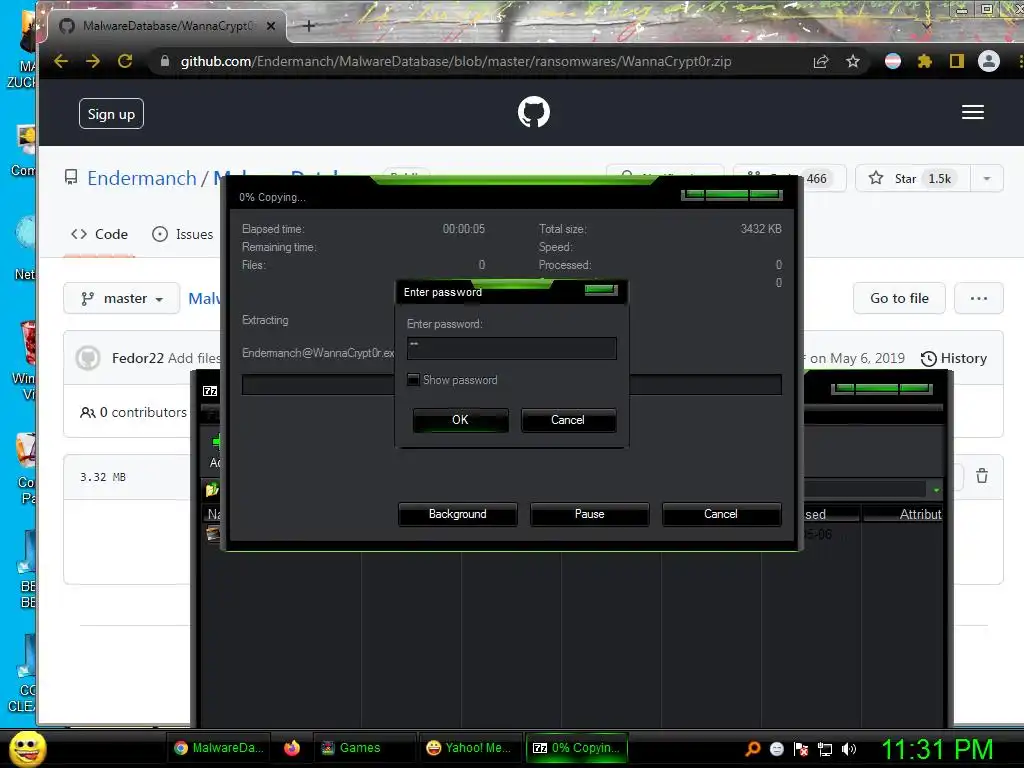Switch to 0% Copying taskbar item
The height and width of the screenshot is (768, 1024).
tap(577, 748)
